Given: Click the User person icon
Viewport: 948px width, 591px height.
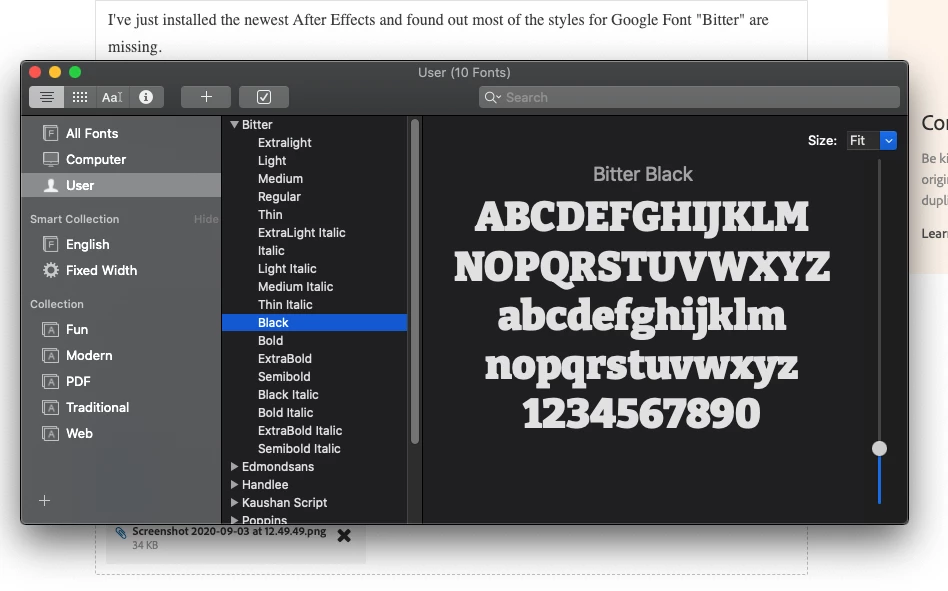Looking at the screenshot, I should [51, 186].
